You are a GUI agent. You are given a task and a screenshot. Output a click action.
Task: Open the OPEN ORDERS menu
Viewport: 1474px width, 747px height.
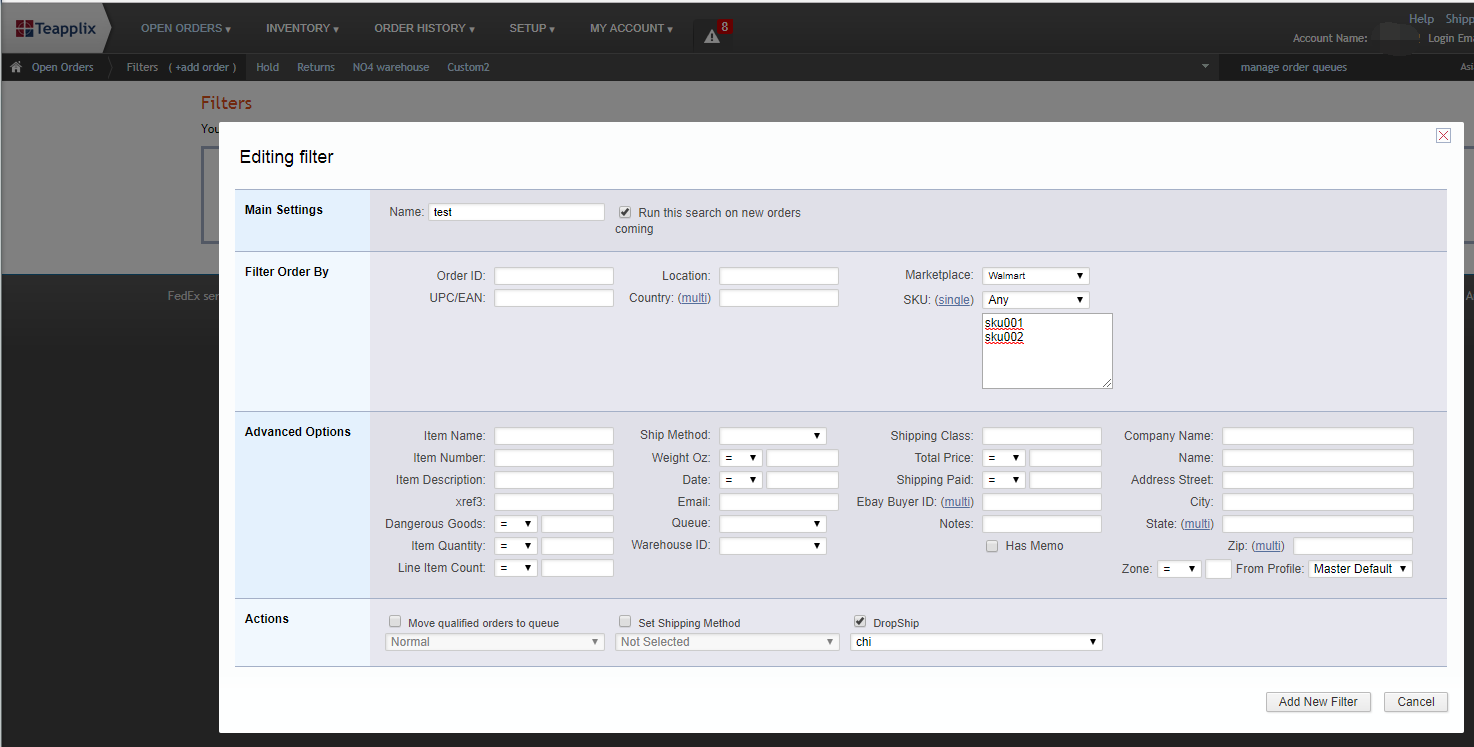[x=186, y=28]
